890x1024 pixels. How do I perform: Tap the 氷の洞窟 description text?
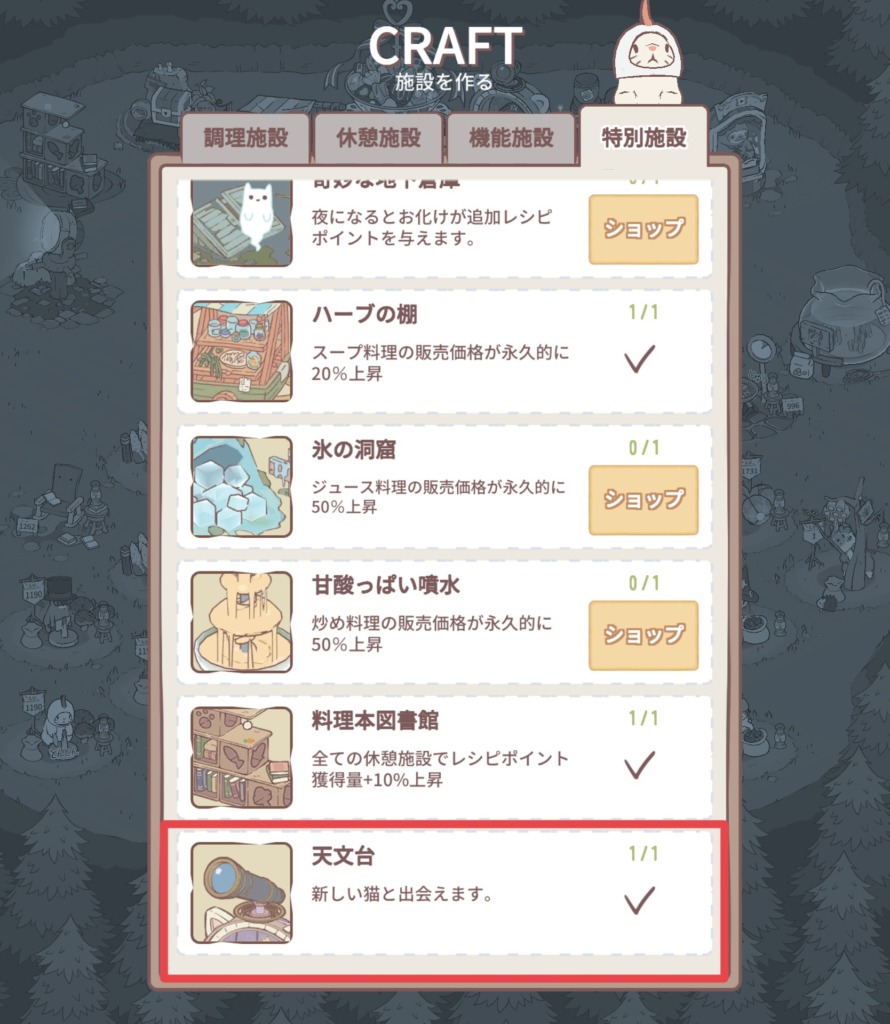click(x=438, y=497)
